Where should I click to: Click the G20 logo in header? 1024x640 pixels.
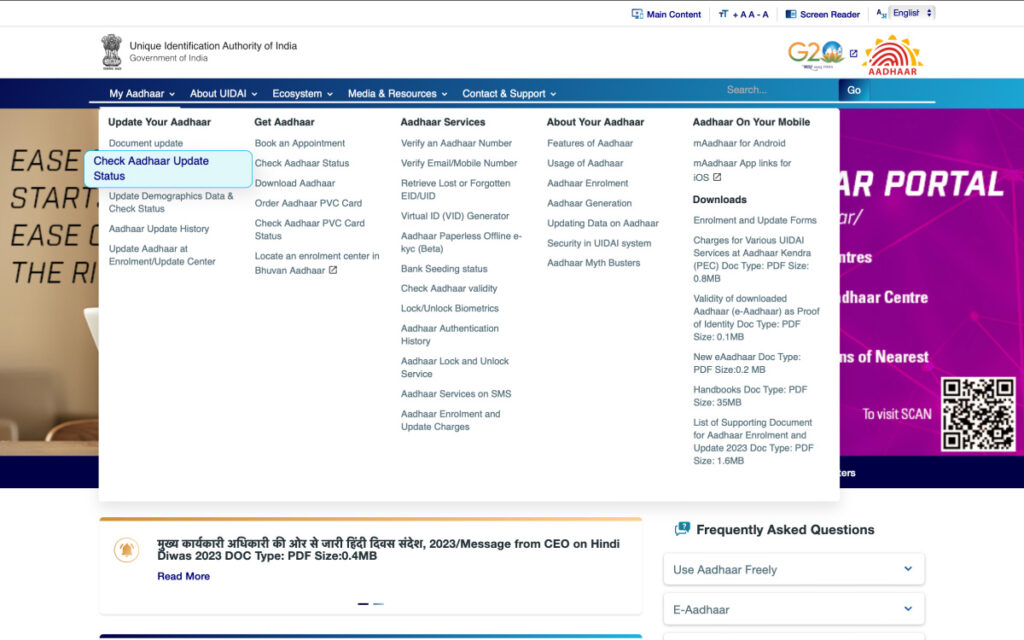[x=815, y=53]
